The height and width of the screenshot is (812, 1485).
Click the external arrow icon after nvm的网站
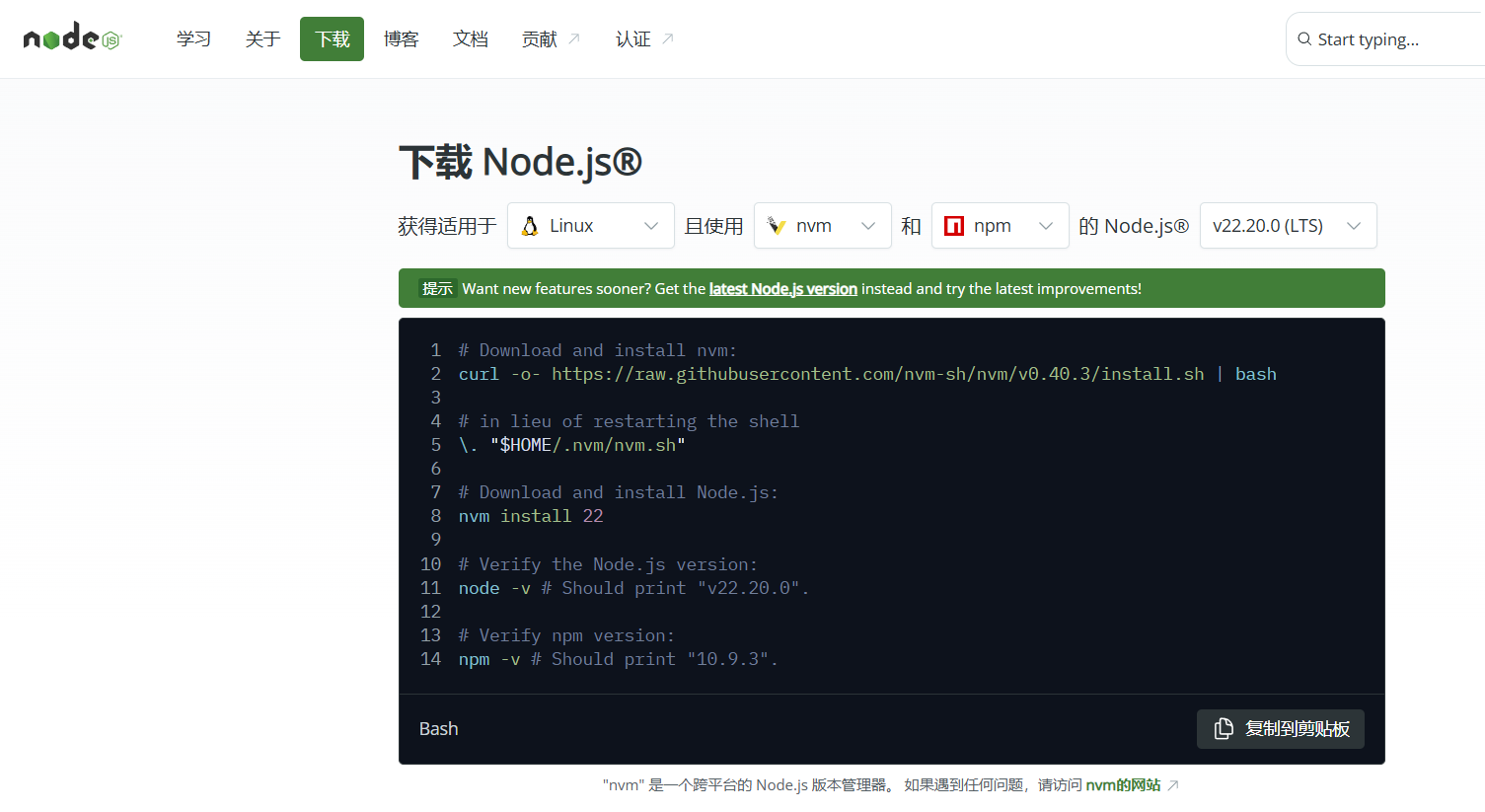1173,785
